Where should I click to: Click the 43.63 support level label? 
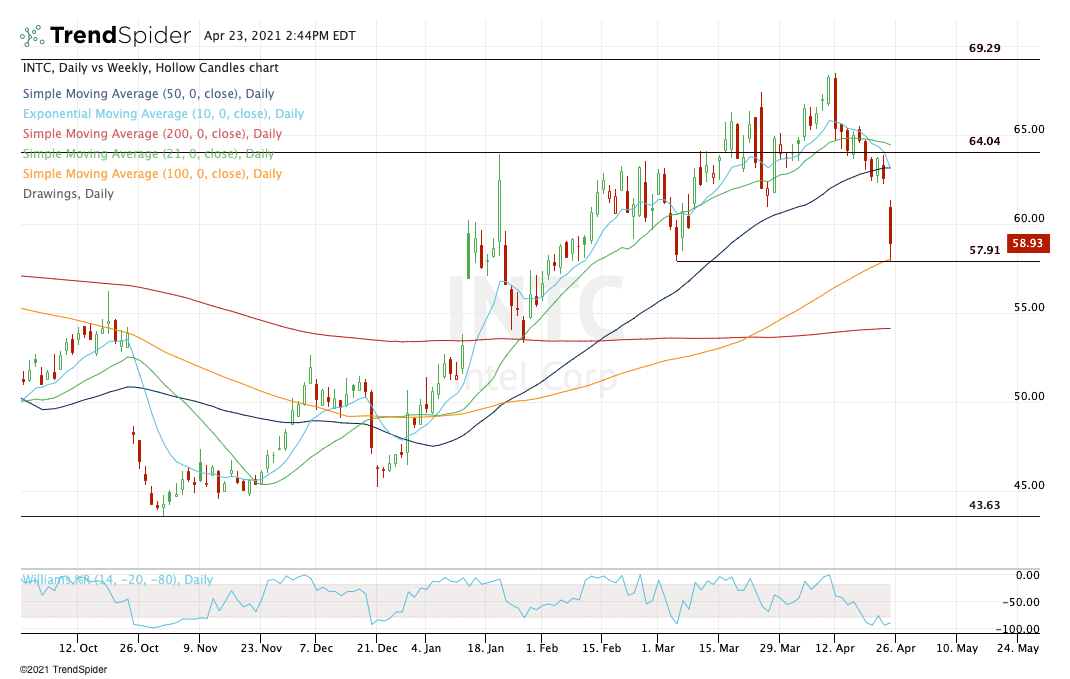tap(985, 505)
